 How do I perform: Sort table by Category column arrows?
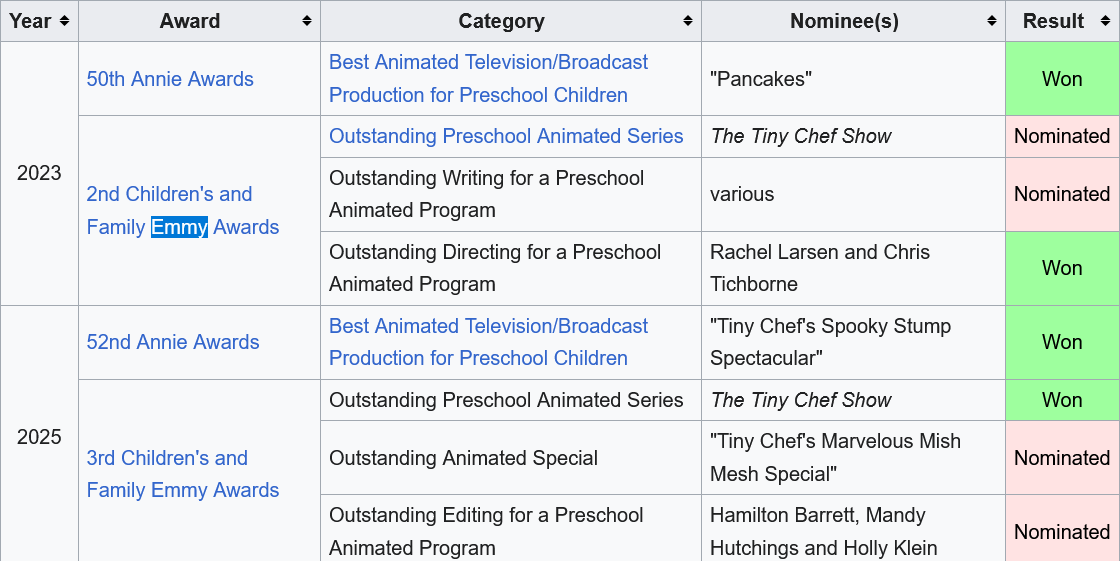click(688, 21)
